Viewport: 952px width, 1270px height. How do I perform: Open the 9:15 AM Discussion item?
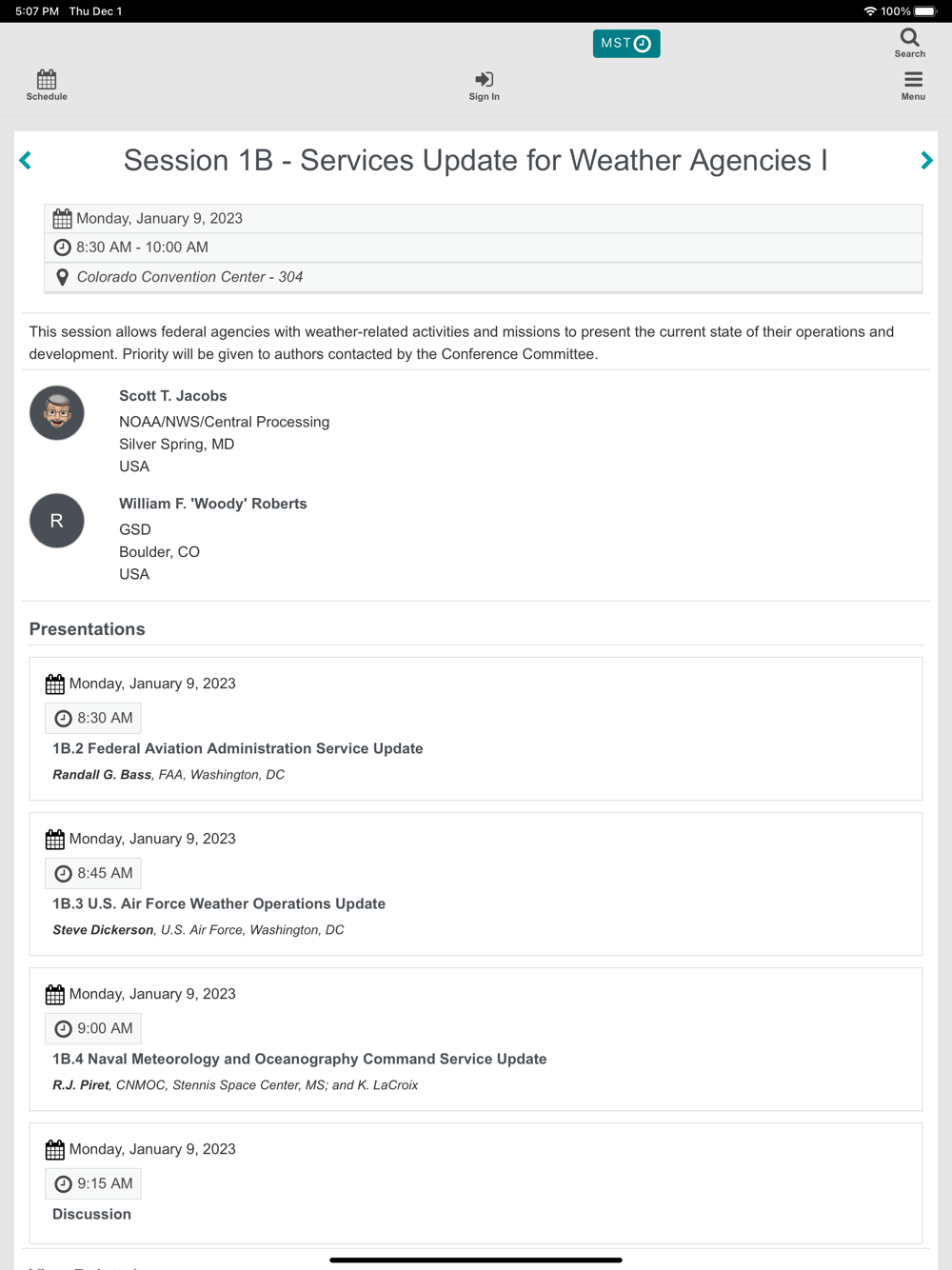92,1214
